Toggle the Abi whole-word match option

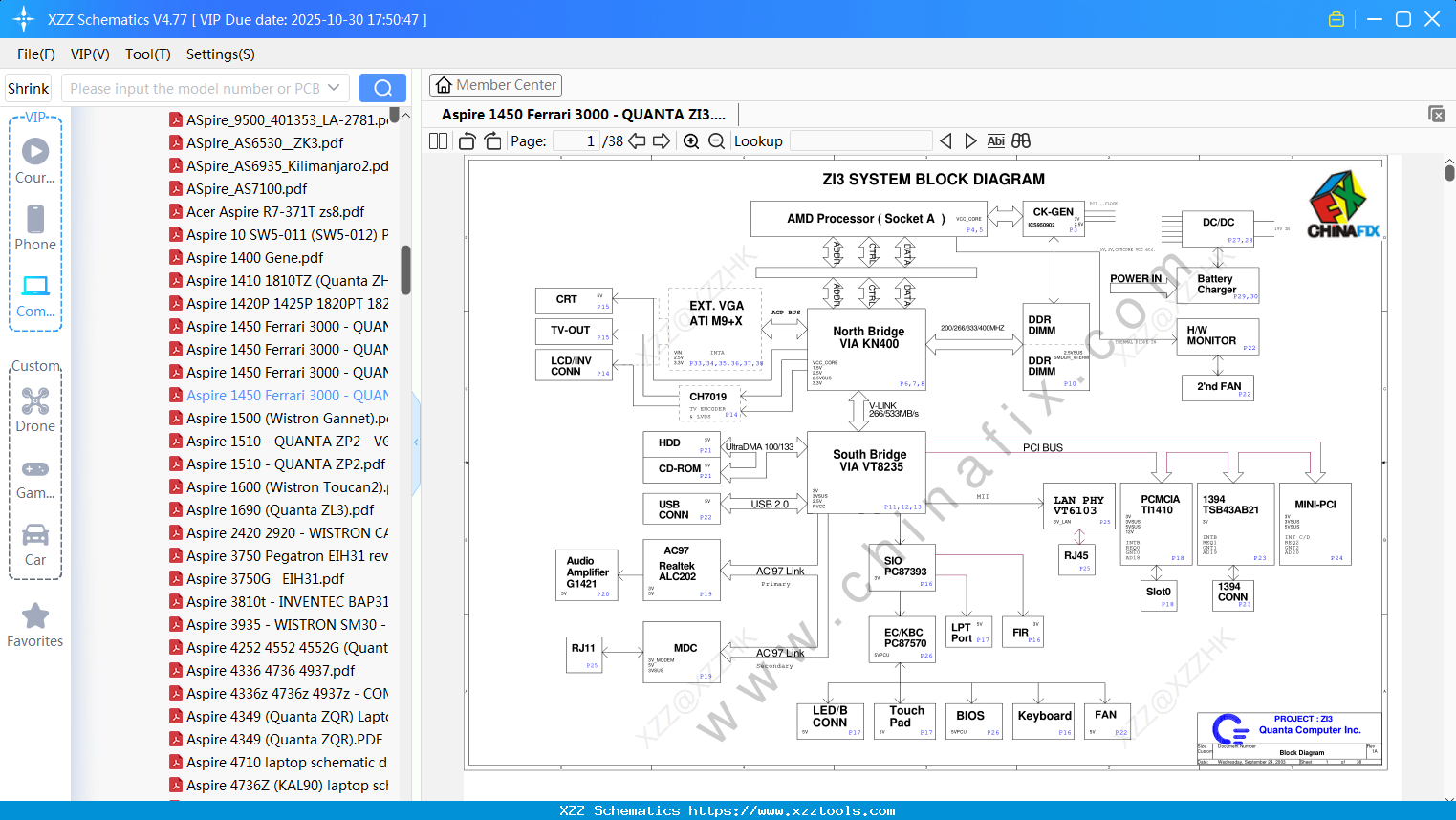(996, 141)
